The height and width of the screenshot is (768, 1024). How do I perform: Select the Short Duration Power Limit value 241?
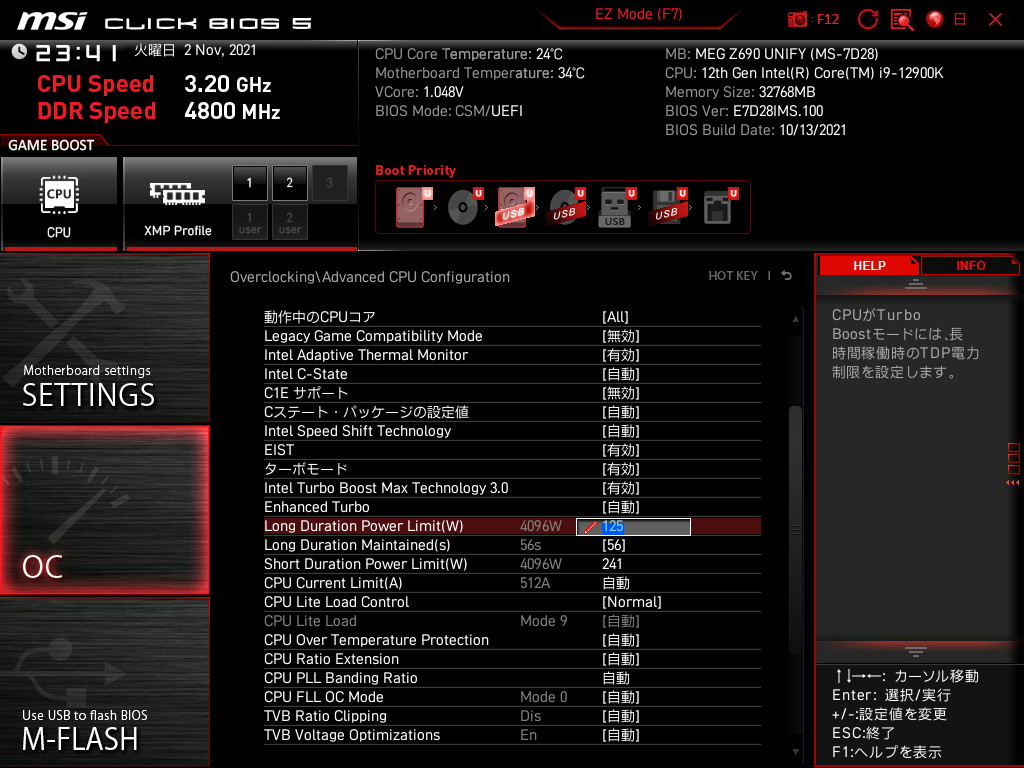(x=612, y=564)
